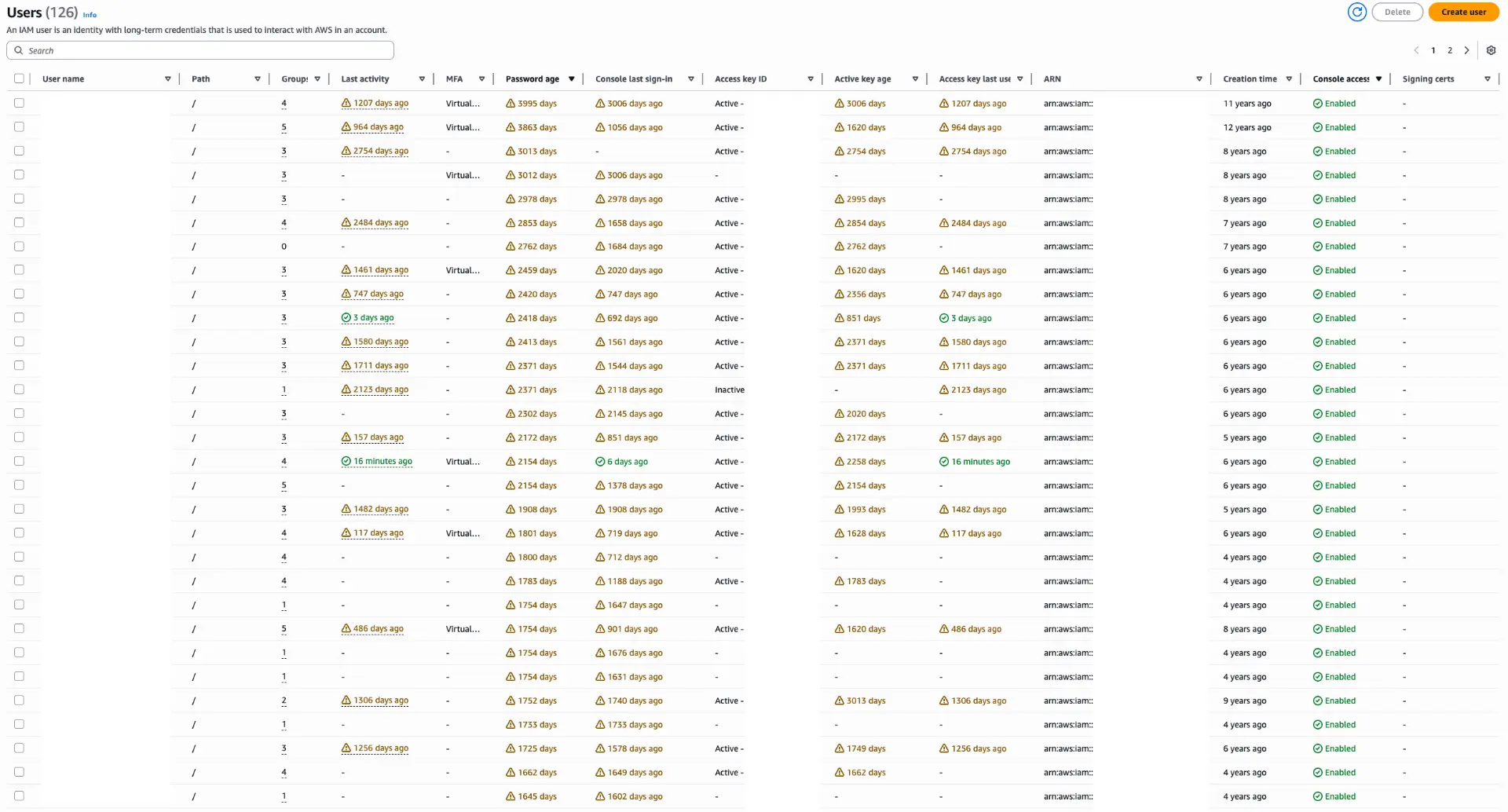Click green check icon beside 16 minutes ago activity
This screenshot has width=1508, height=812.
click(346, 462)
